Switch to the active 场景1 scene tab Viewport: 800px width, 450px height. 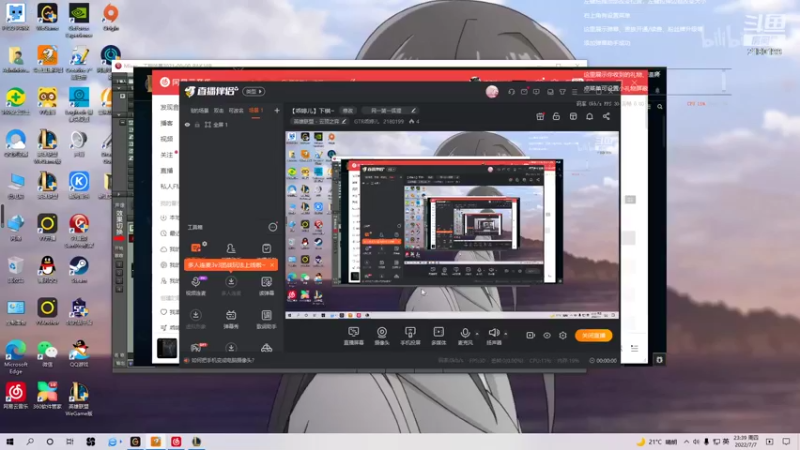[x=256, y=110]
